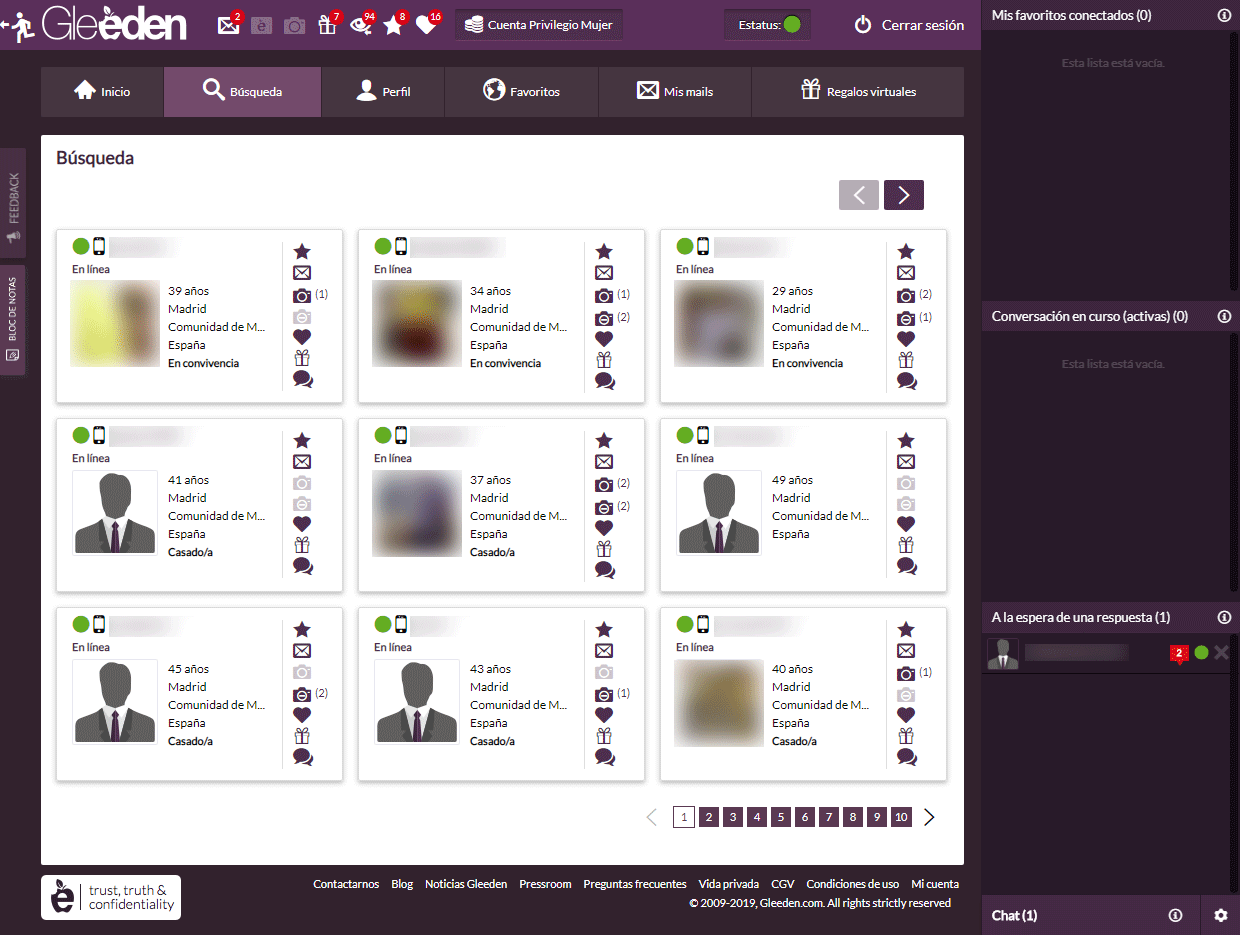Toggle the green Estatus indicator
This screenshot has width=1240, height=935.
pyautogui.click(x=792, y=25)
